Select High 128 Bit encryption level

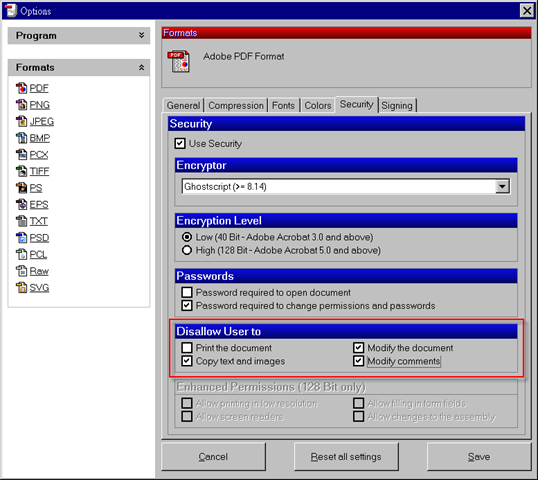click(187, 250)
